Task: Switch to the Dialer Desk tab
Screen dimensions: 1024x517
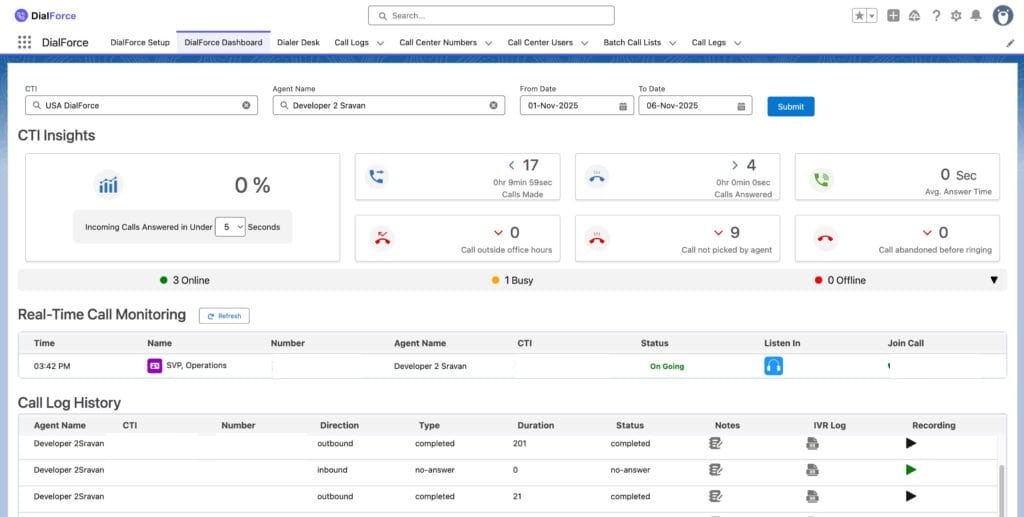Action: pos(298,42)
